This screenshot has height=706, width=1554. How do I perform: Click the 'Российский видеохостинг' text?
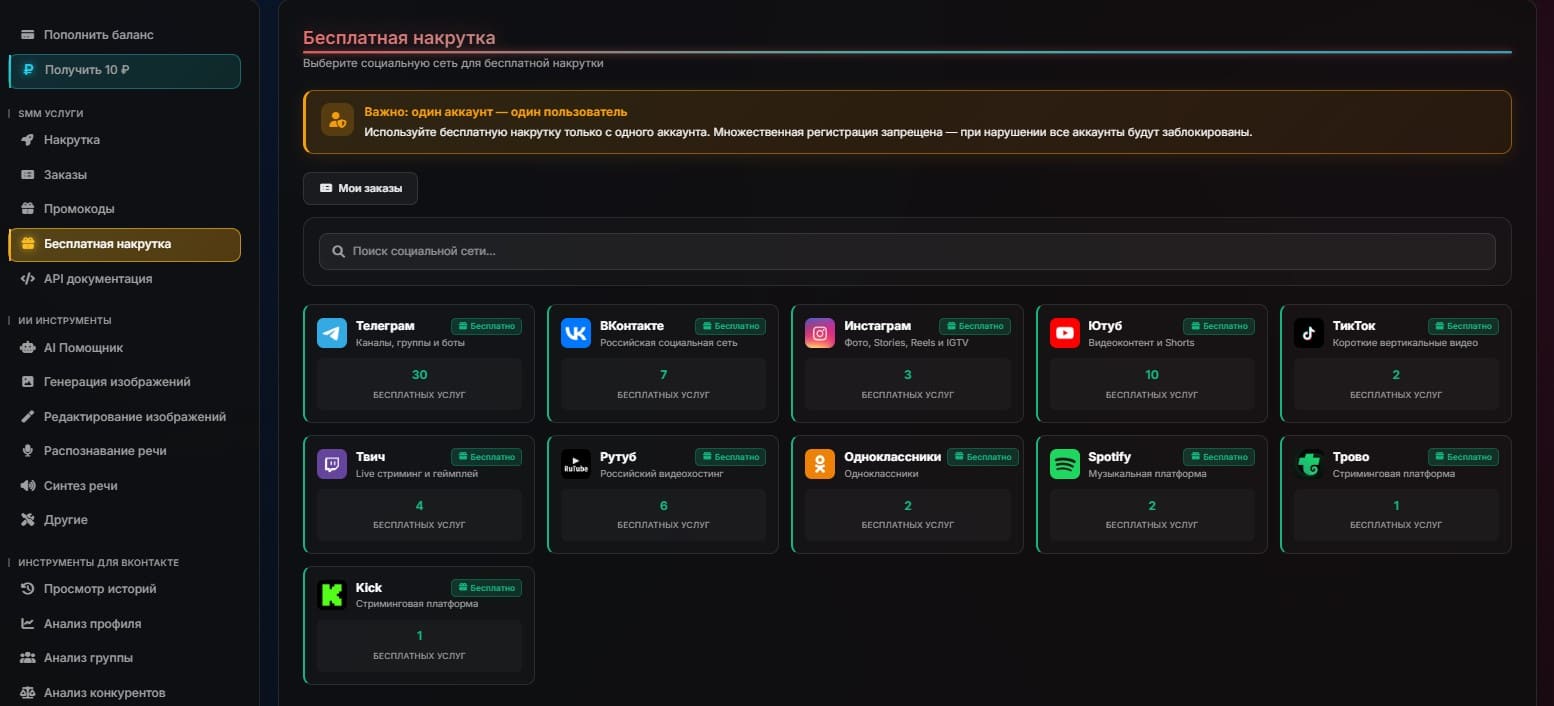click(x=661, y=474)
